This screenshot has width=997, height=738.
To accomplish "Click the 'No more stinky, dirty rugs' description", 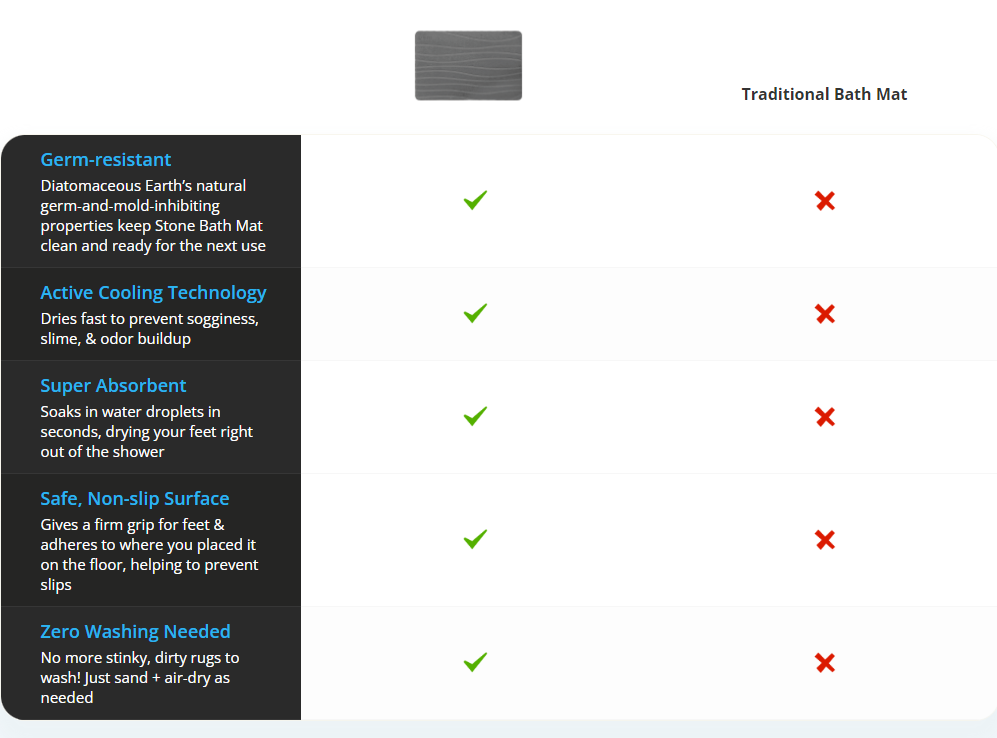I will (x=140, y=678).
